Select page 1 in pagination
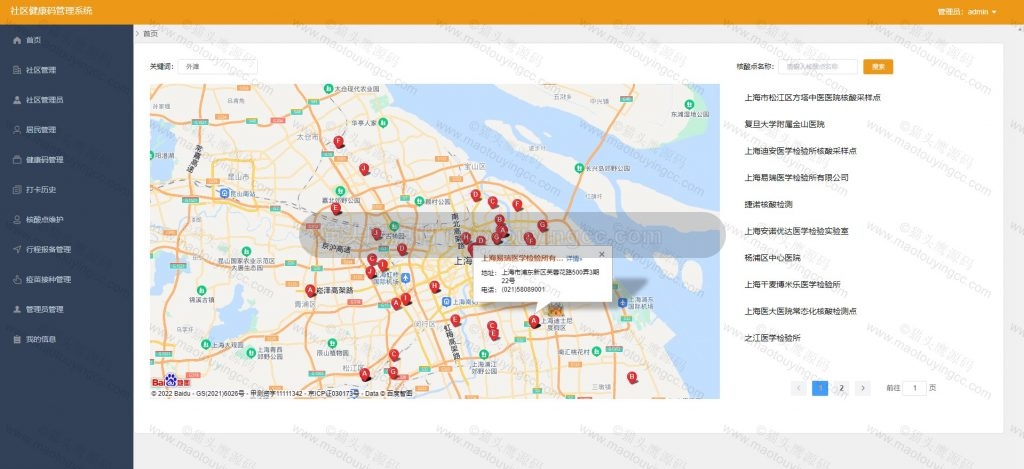 pos(820,388)
